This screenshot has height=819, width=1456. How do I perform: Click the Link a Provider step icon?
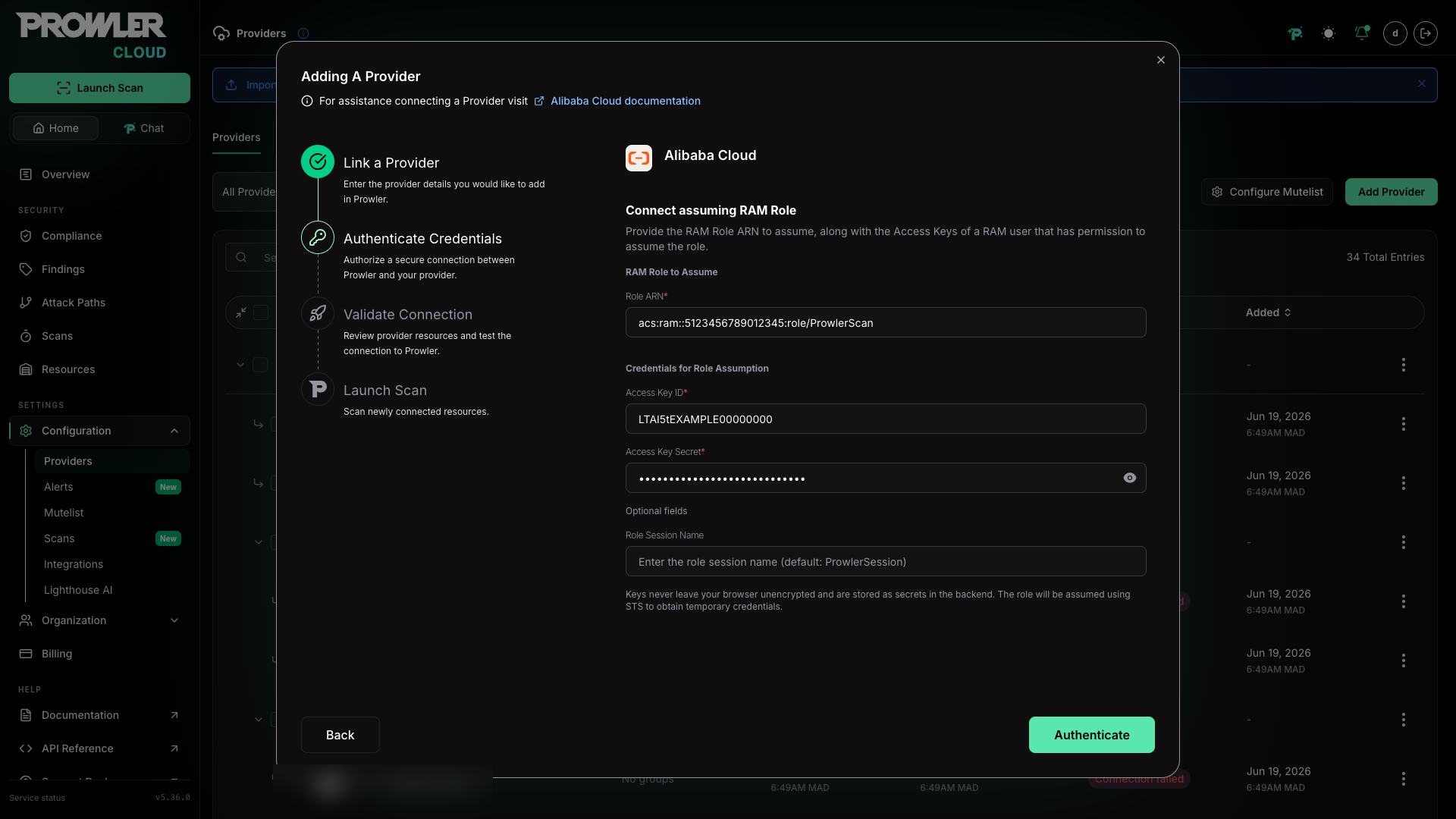(318, 162)
